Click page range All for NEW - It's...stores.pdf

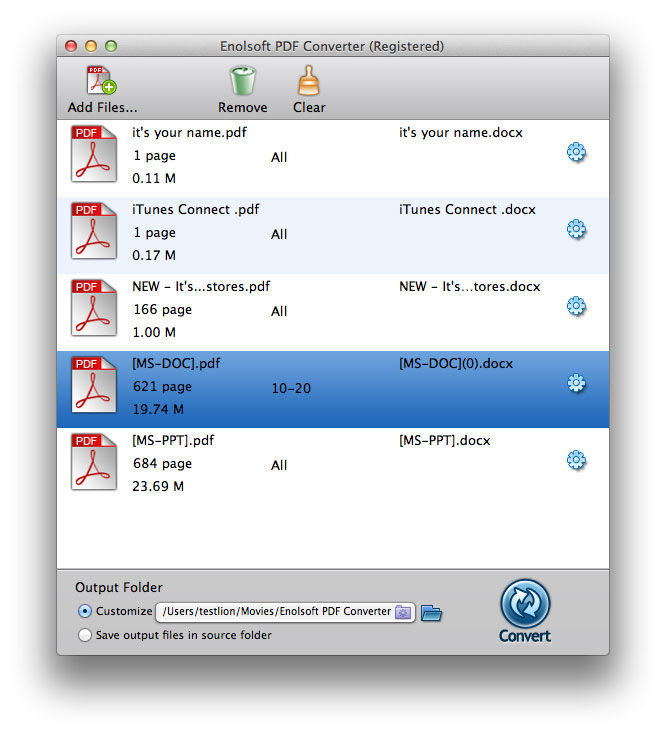coord(279,311)
